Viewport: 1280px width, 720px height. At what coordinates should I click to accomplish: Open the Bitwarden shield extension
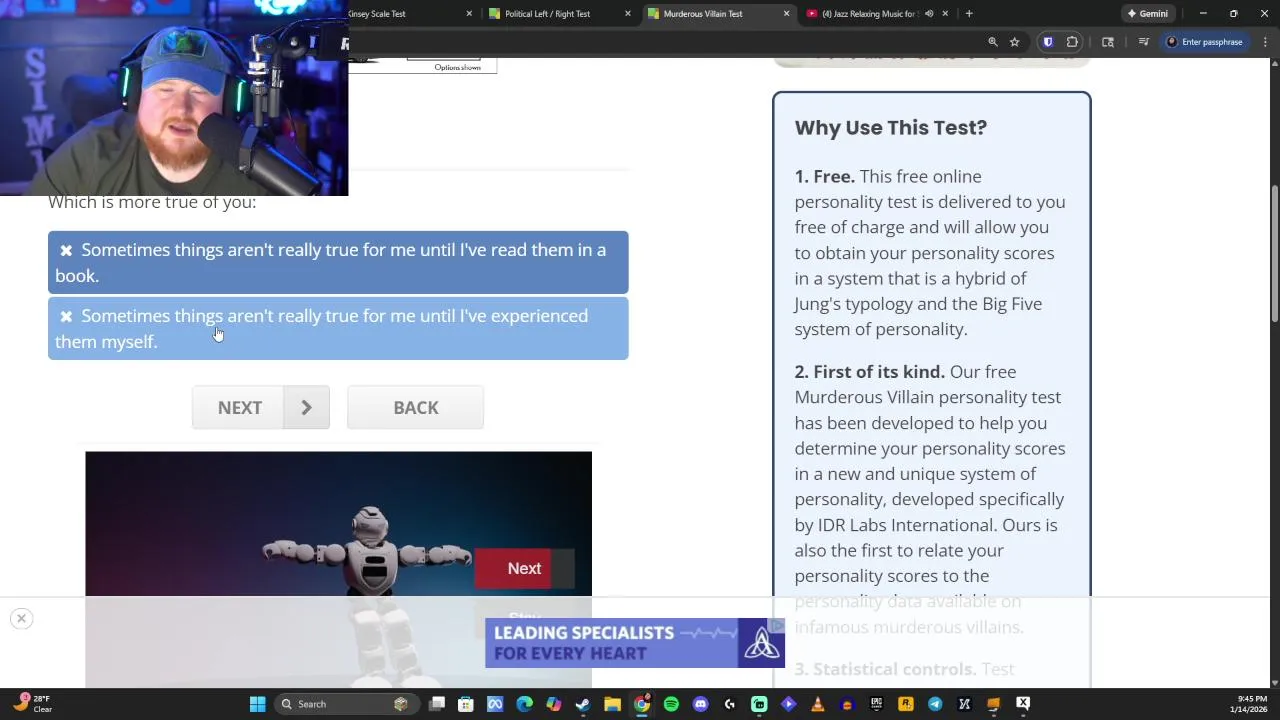(1048, 42)
